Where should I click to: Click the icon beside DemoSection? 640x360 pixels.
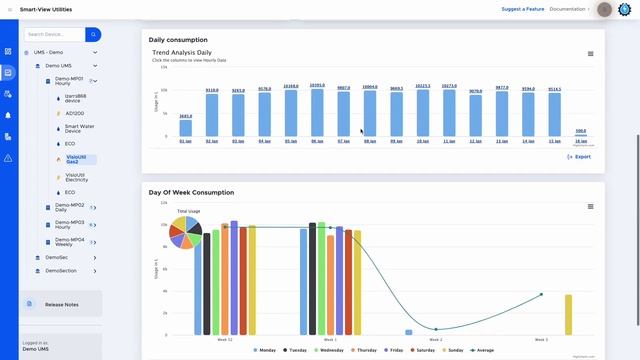click(38, 271)
